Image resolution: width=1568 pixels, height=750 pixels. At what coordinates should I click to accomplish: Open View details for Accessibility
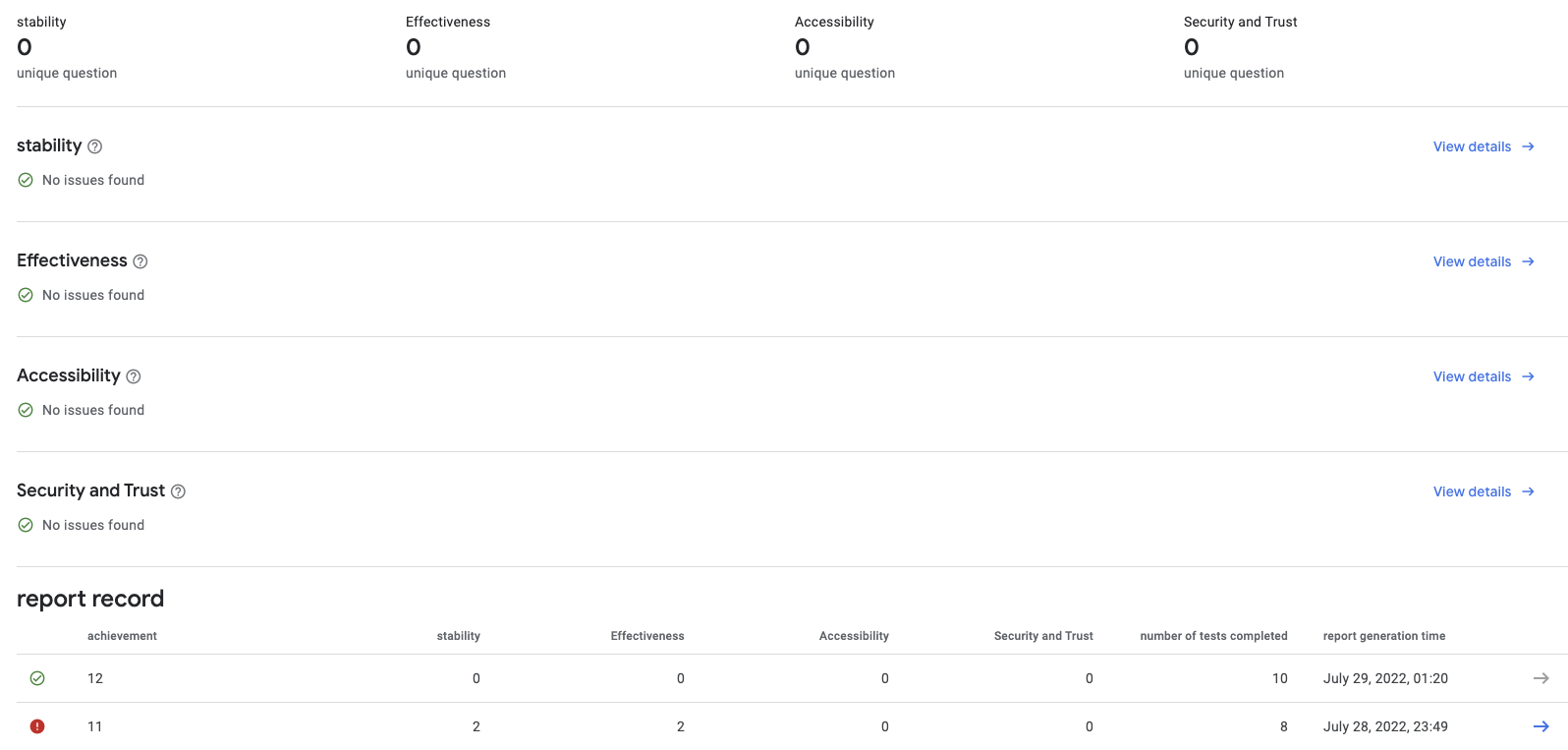click(1483, 376)
